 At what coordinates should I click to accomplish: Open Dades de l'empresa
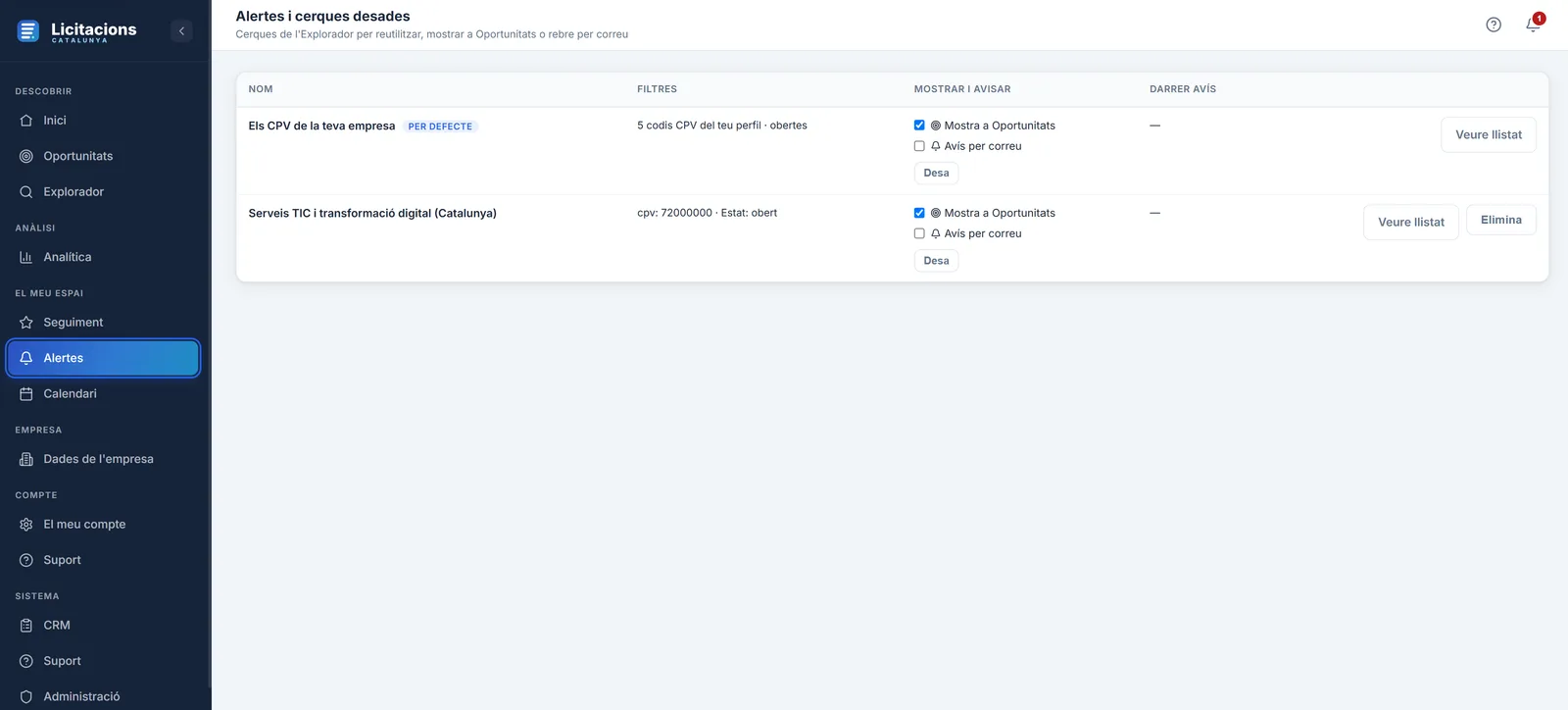(x=103, y=459)
